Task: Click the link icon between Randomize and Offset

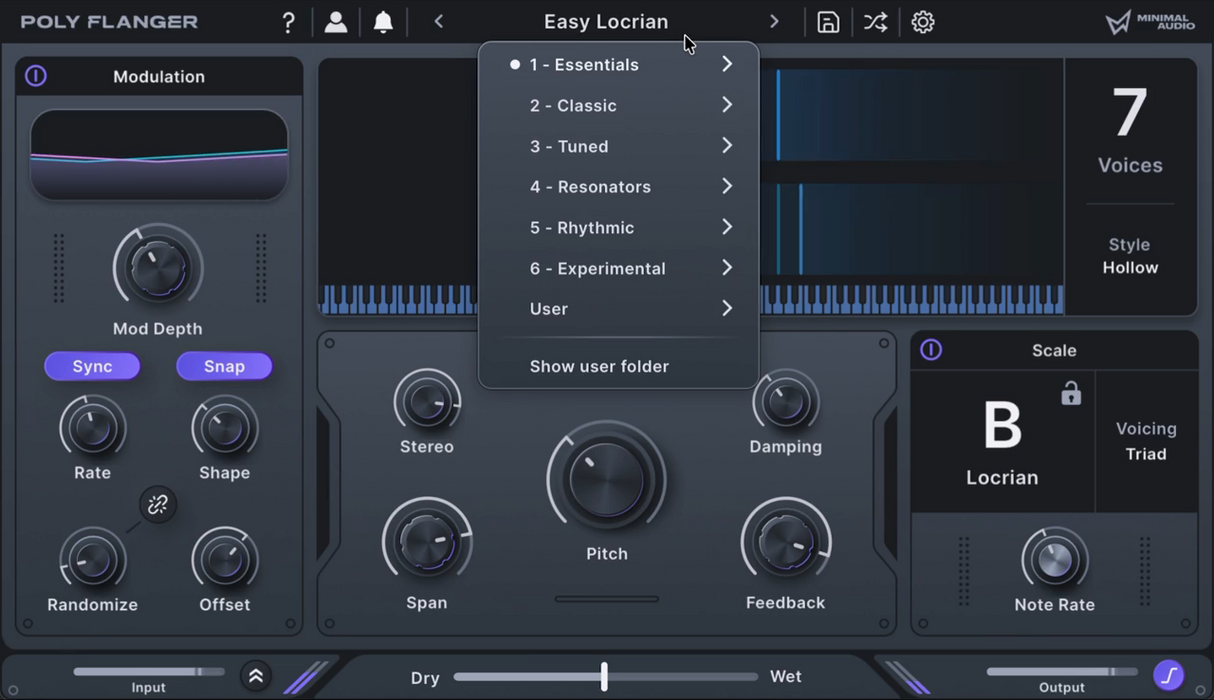Action: [157, 505]
